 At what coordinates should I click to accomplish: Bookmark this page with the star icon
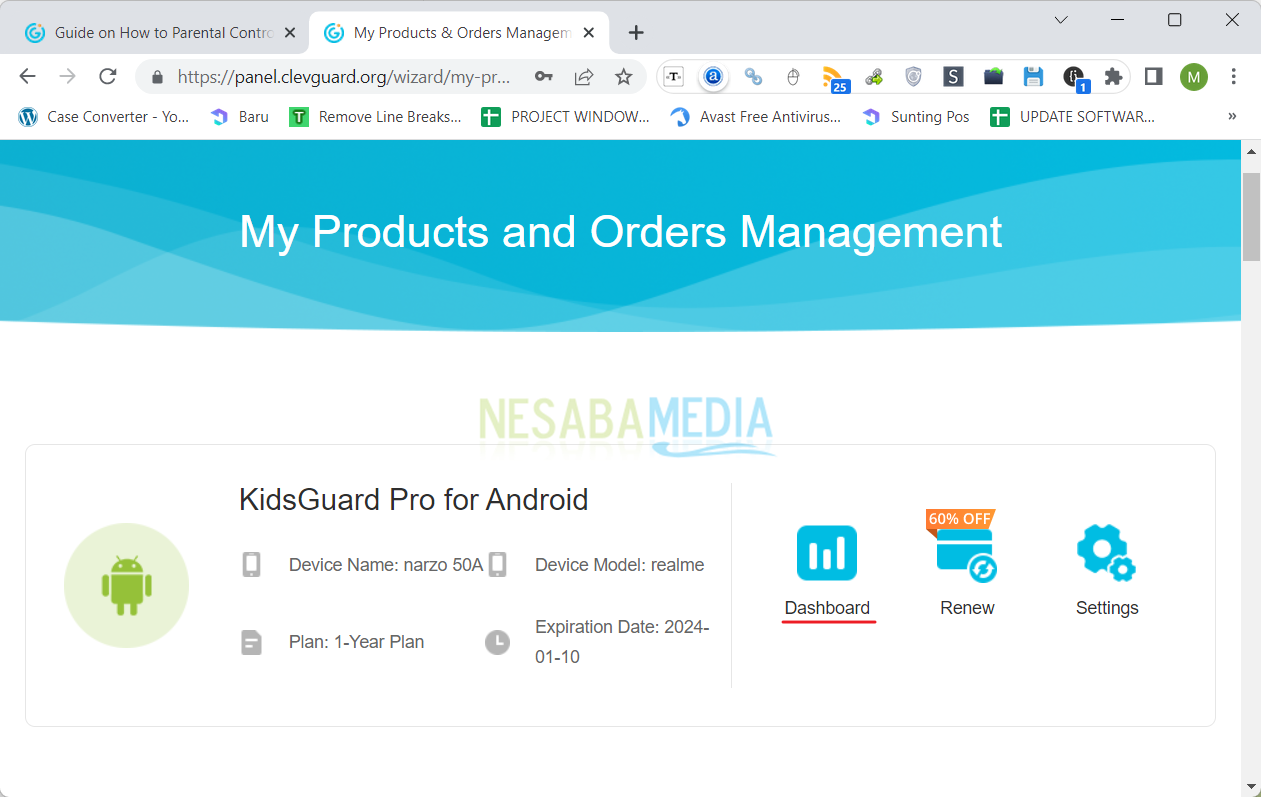click(x=624, y=77)
